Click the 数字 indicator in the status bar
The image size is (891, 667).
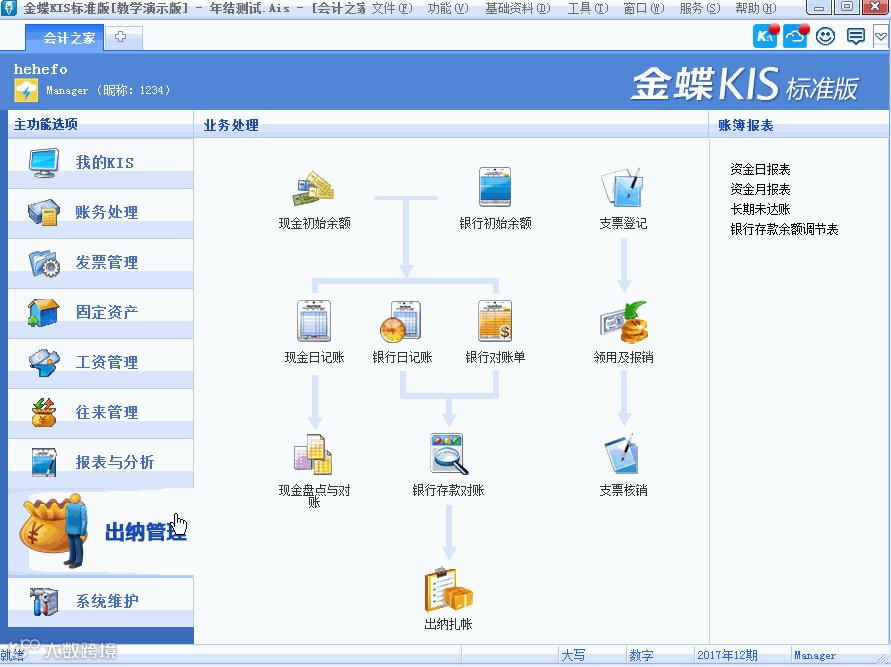pyautogui.click(x=642, y=655)
